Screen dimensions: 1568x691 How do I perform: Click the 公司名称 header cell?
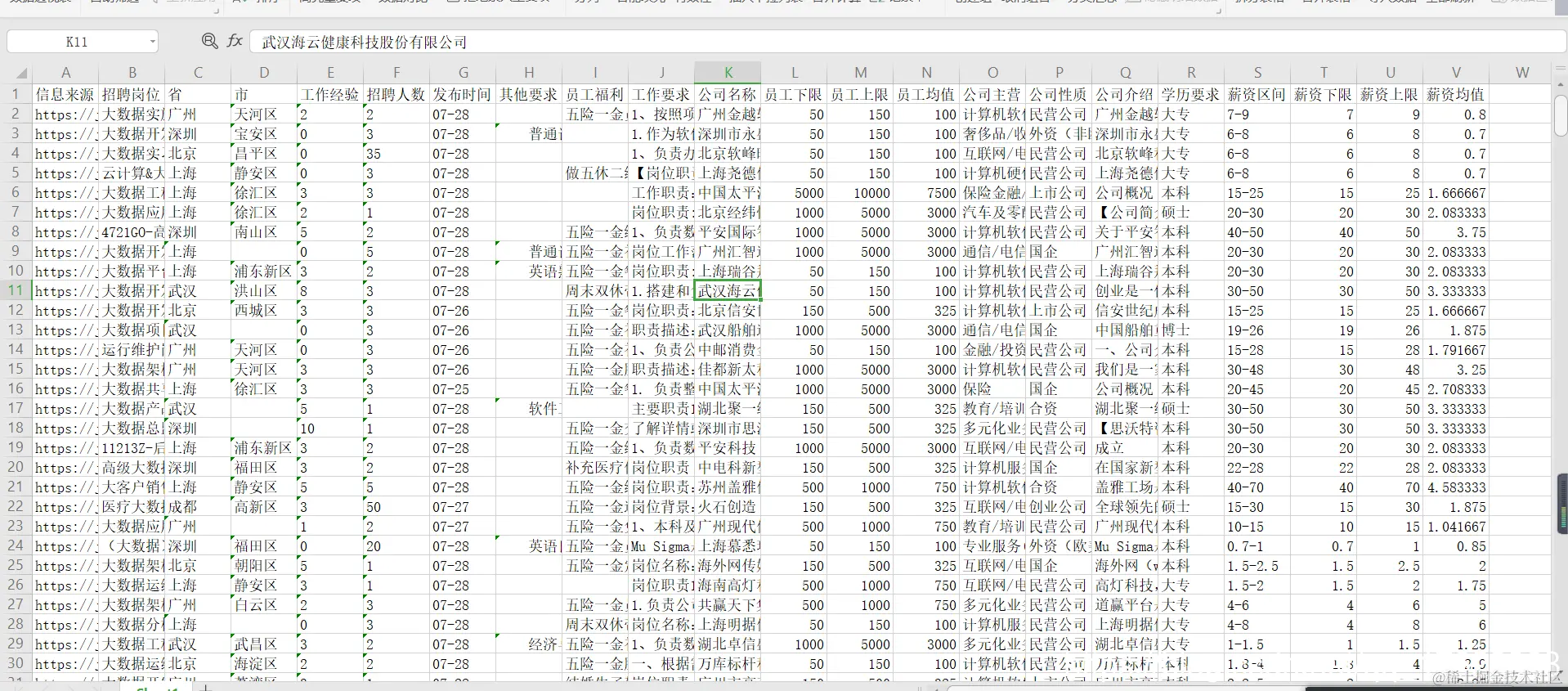click(x=728, y=95)
